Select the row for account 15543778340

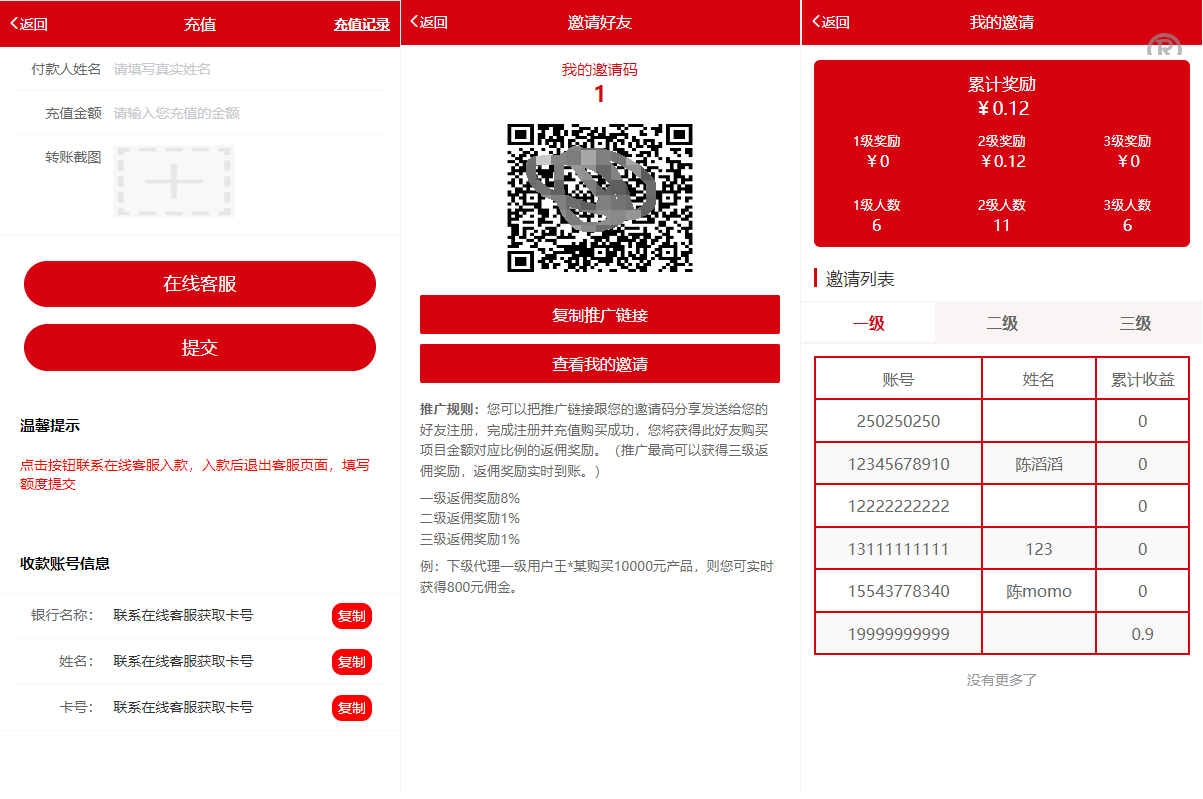pyautogui.click(x=1001, y=591)
